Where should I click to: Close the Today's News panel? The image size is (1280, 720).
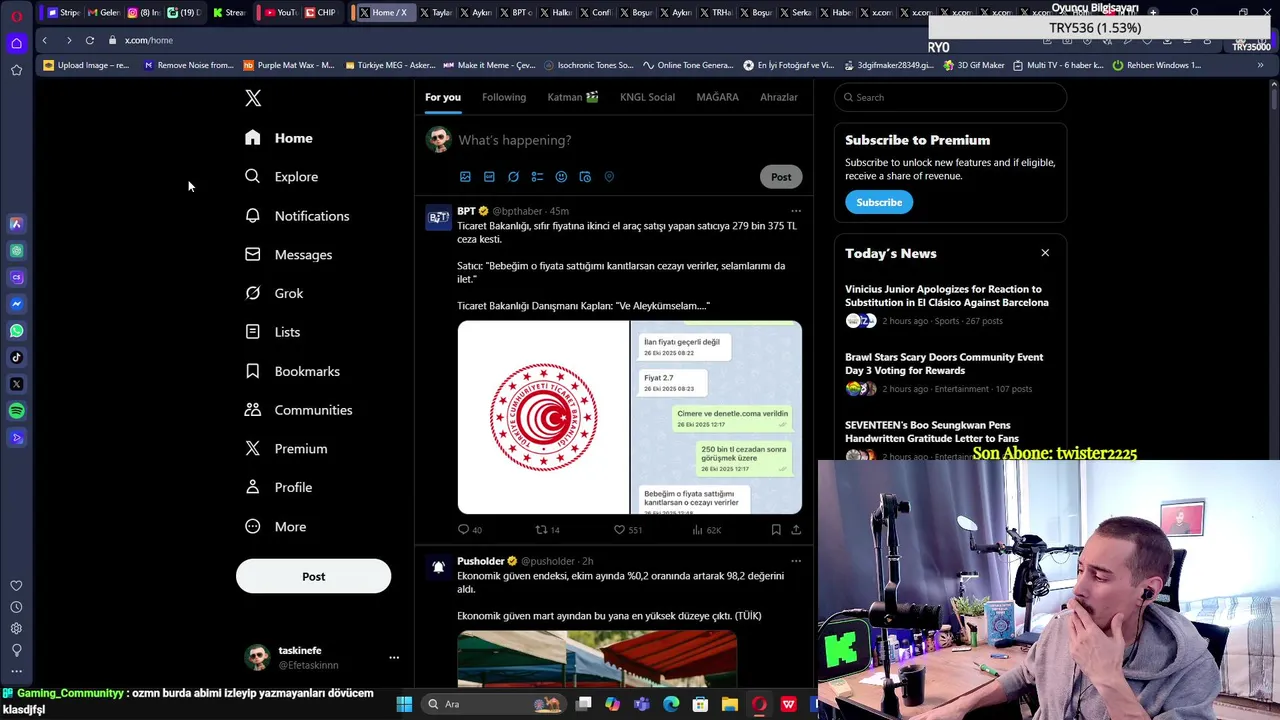tap(1045, 253)
